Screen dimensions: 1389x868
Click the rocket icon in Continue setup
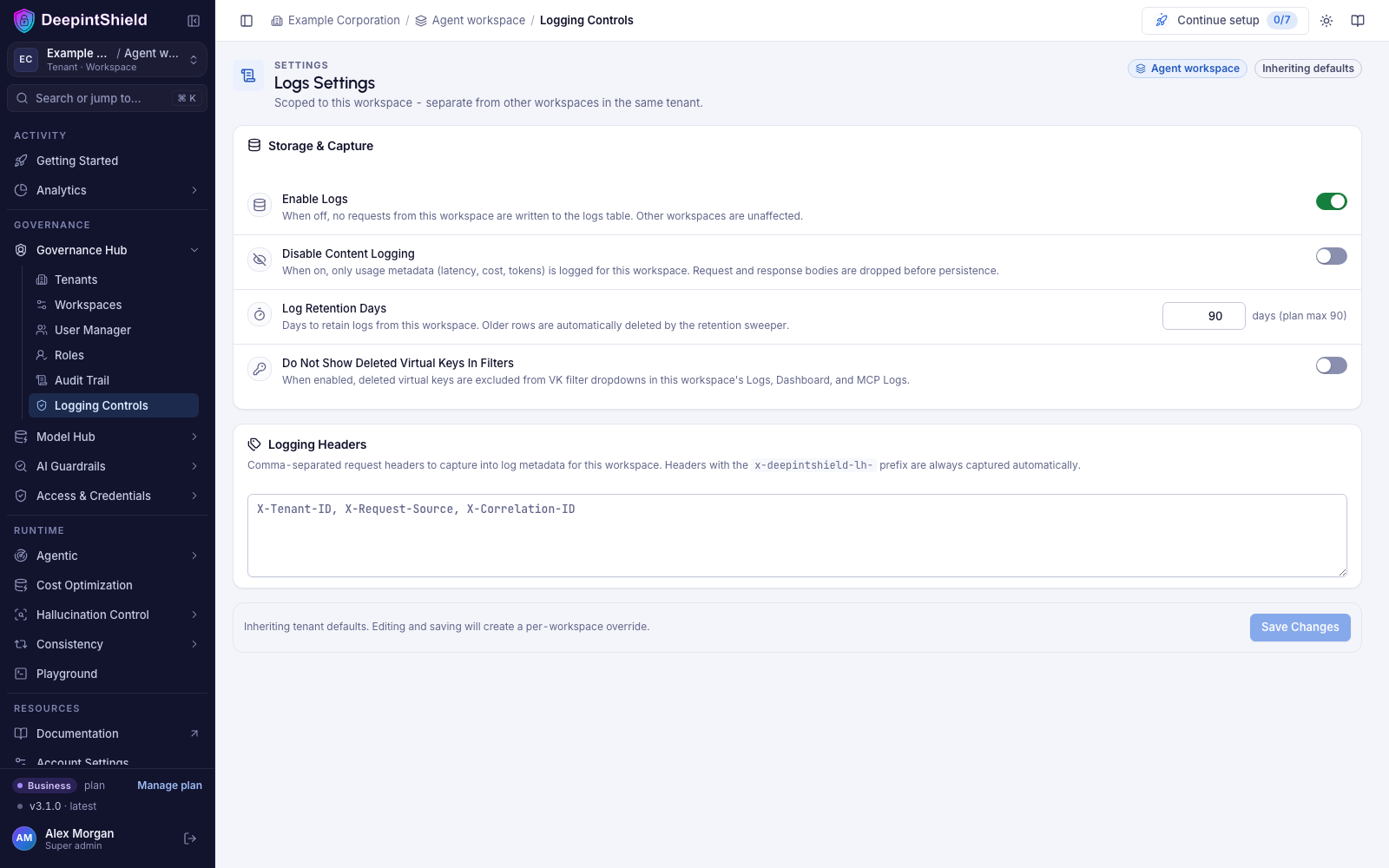pyautogui.click(x=1162, y=20)
